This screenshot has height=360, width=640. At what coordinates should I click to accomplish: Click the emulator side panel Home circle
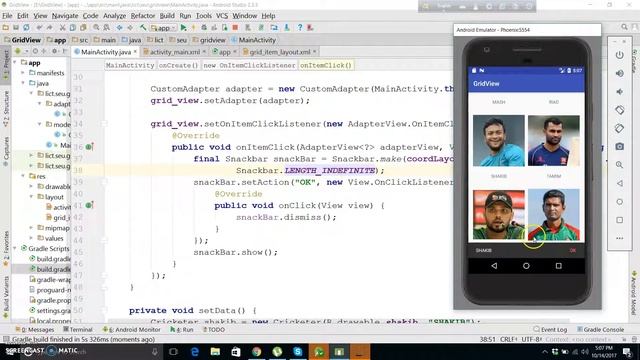click(x=619, y=202)
